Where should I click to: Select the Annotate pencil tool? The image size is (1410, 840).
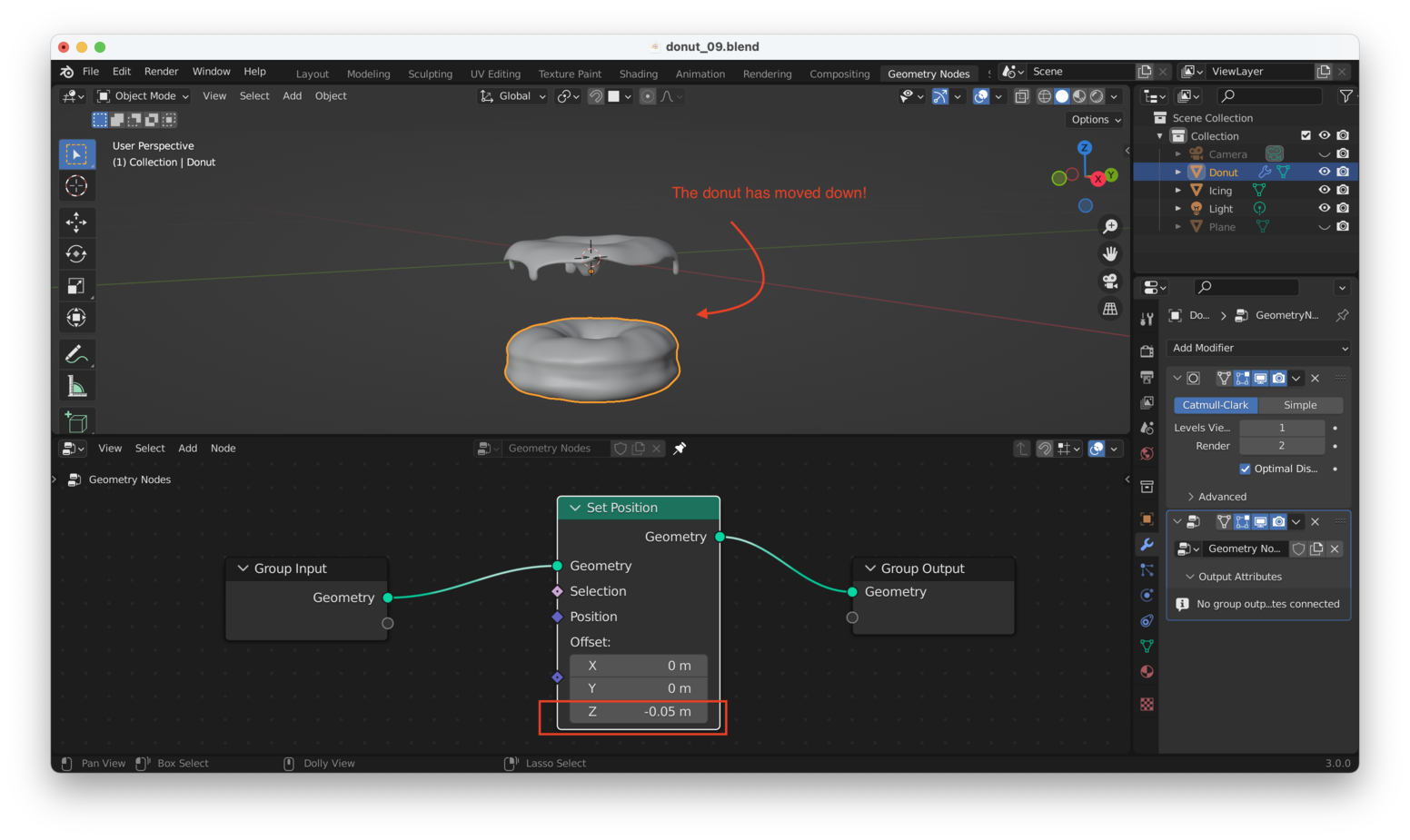(76, 354)
